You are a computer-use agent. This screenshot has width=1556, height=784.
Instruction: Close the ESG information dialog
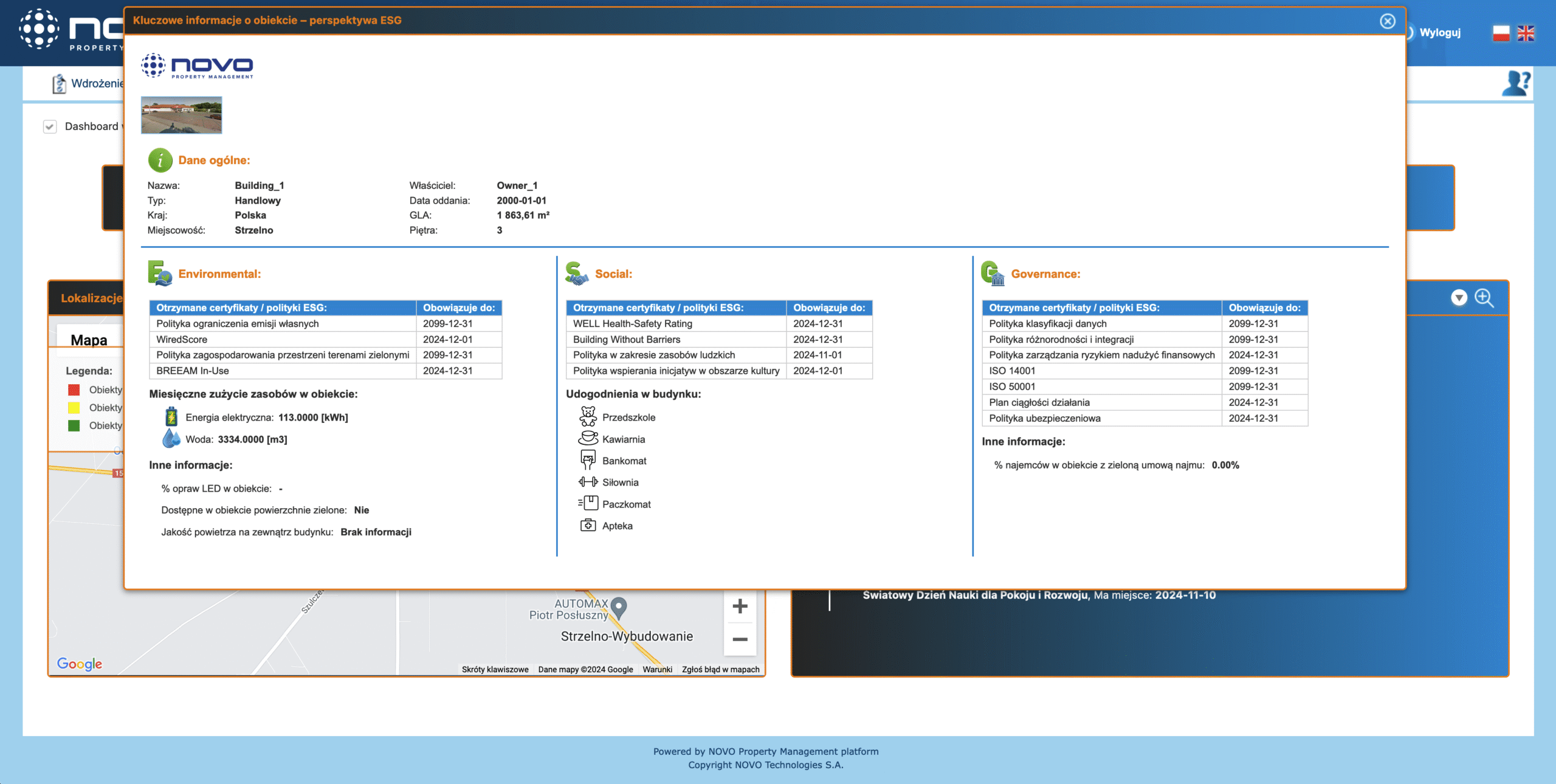[x=1387, y=21]
